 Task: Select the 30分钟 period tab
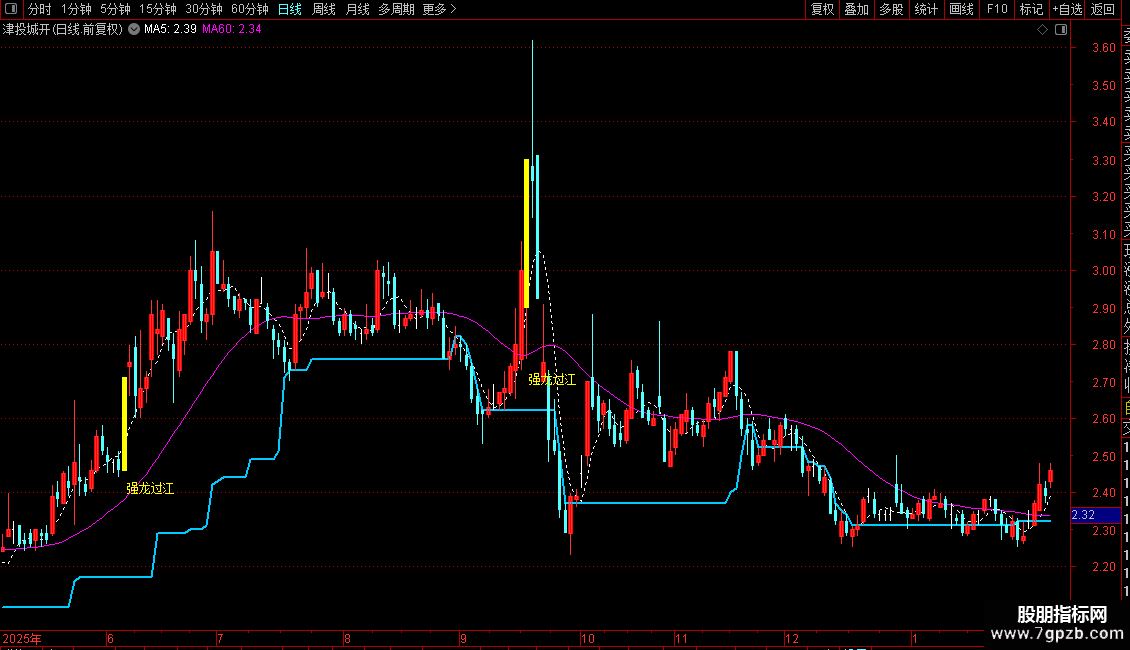tap(204, 9)
